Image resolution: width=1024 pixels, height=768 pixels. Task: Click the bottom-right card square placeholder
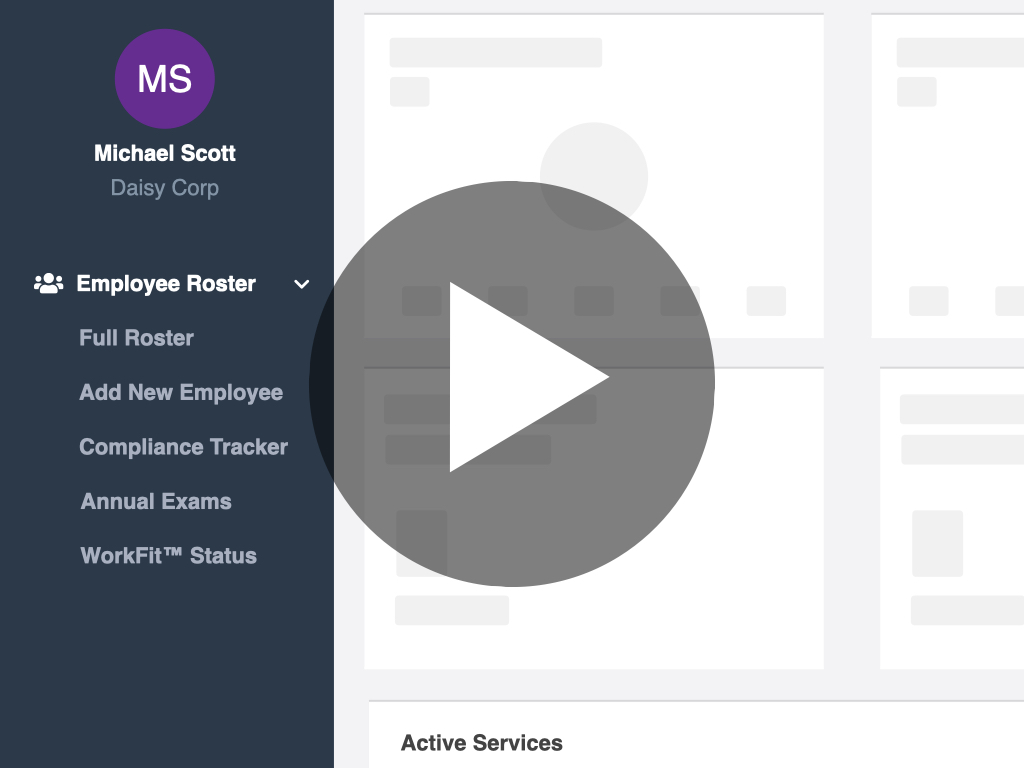pyautogui.click(x=937, y=543)
